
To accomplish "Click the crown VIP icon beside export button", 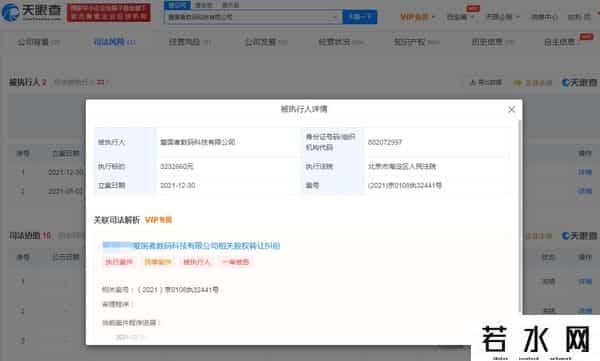I will [x=518, y=83].
